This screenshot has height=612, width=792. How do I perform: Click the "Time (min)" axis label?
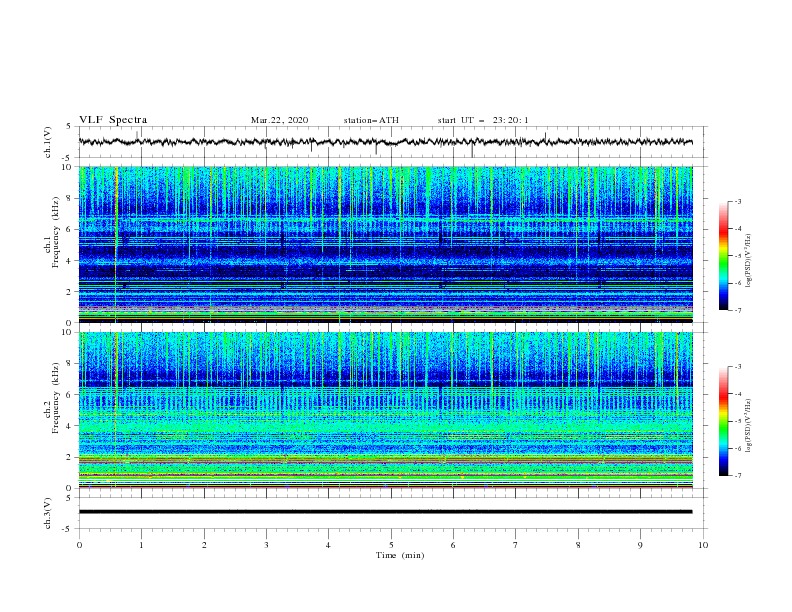(400, 555)
